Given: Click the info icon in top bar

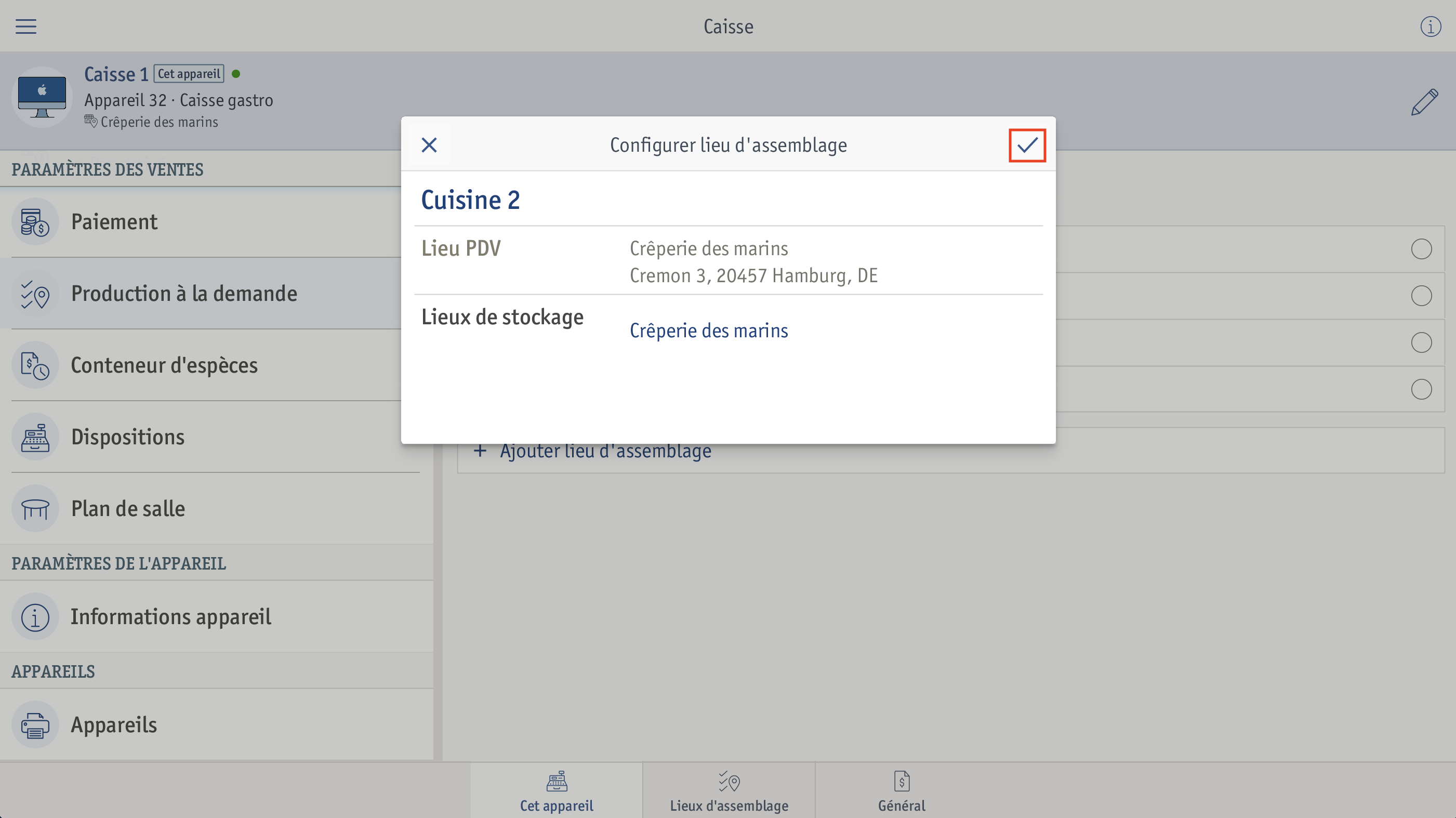Looking at the screenshot, I should click(x=1430, y=26).
